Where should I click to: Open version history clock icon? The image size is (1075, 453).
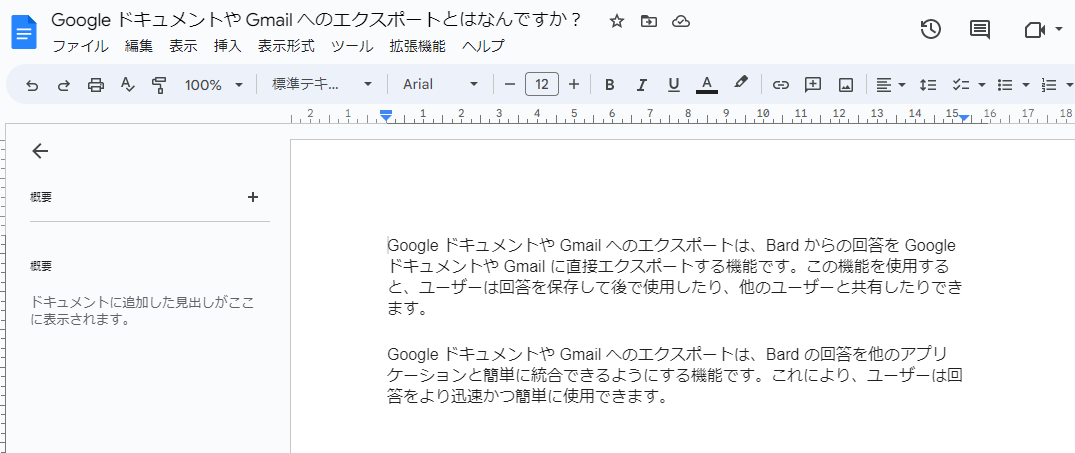(x=930, y=29)
